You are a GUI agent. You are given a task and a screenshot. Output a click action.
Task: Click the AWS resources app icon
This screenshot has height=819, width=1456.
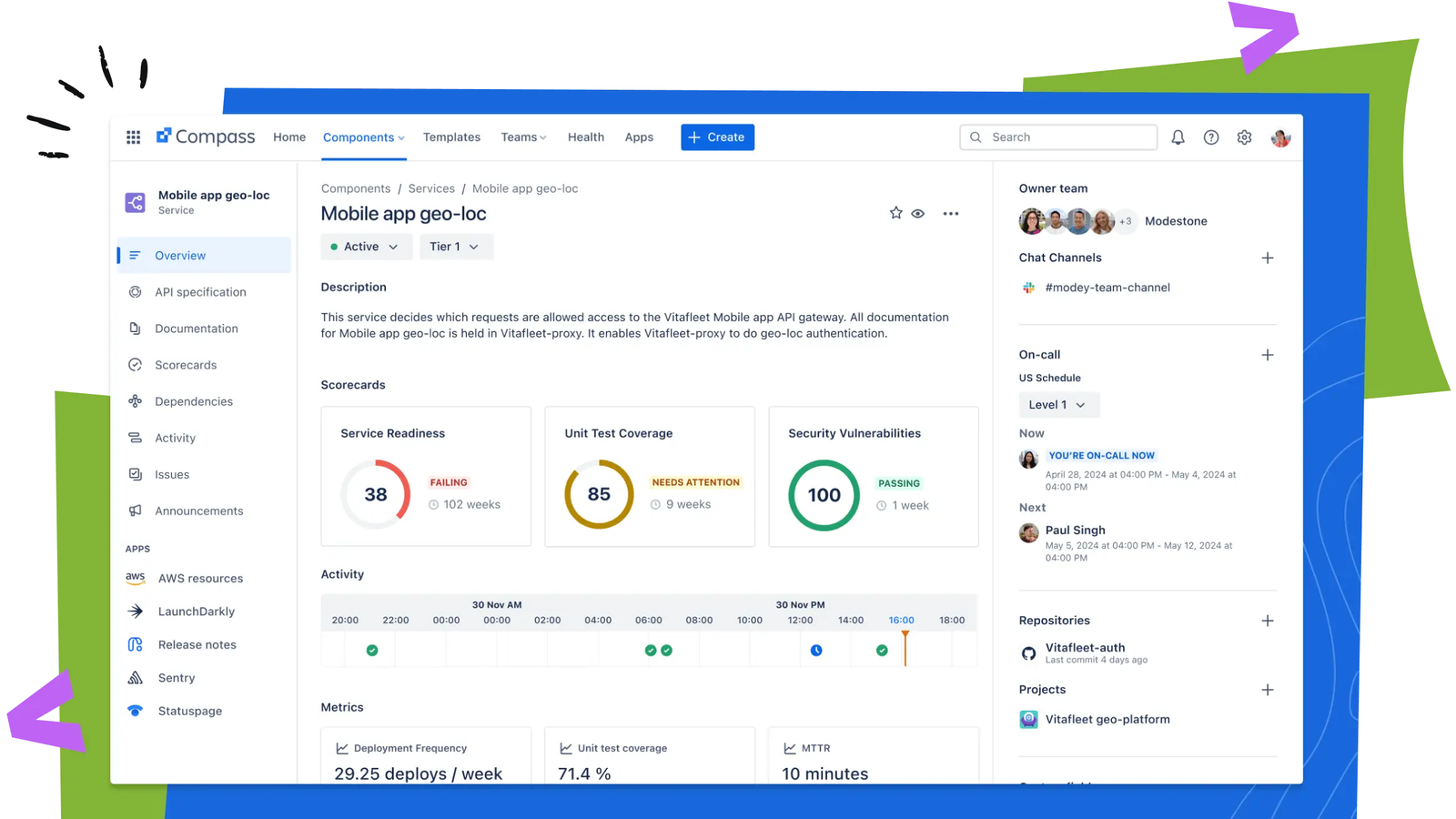click(x=135, y=578)
